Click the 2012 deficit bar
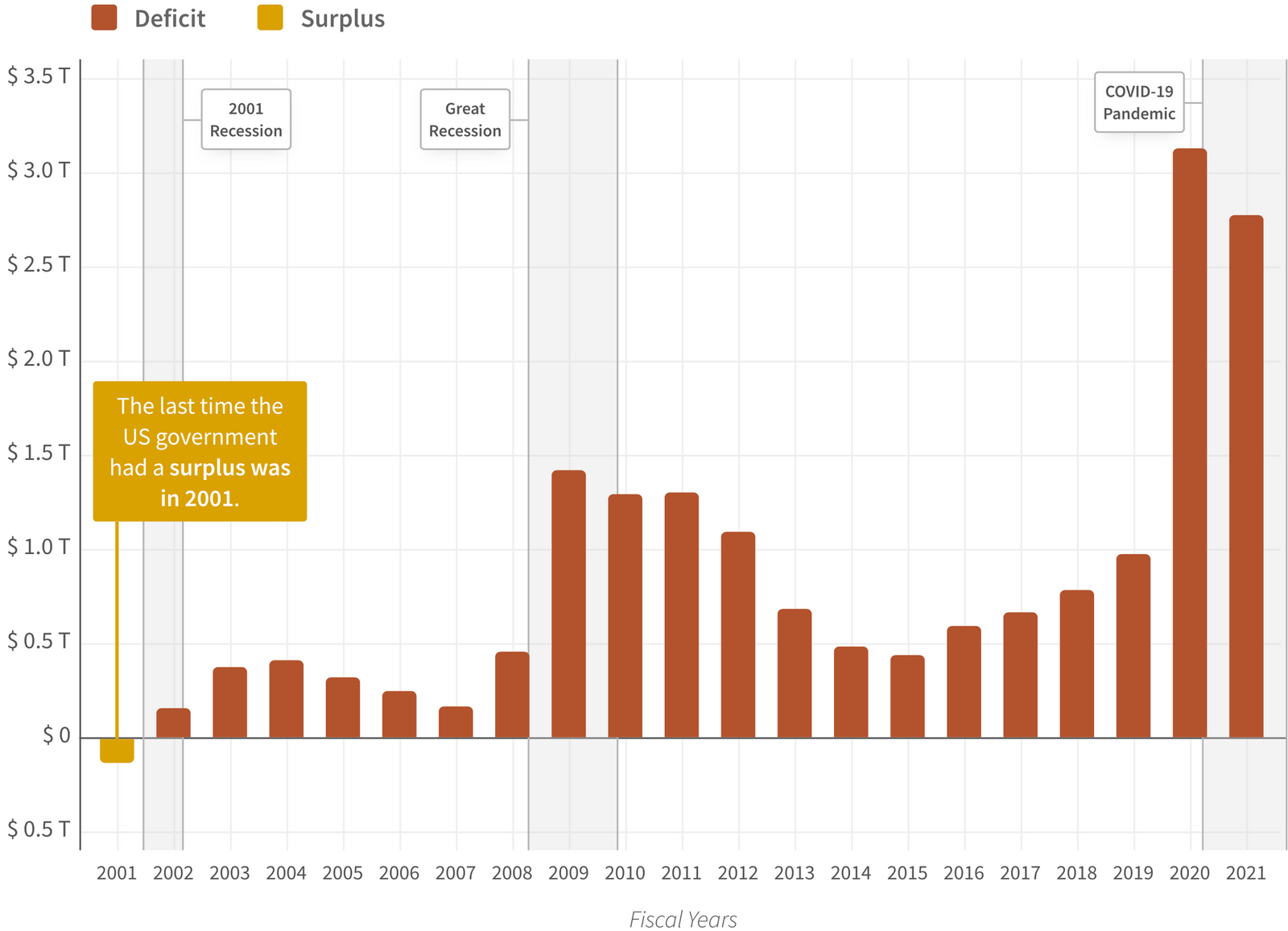The height and width of the screenshot is (931, 1288). (738, 635)
